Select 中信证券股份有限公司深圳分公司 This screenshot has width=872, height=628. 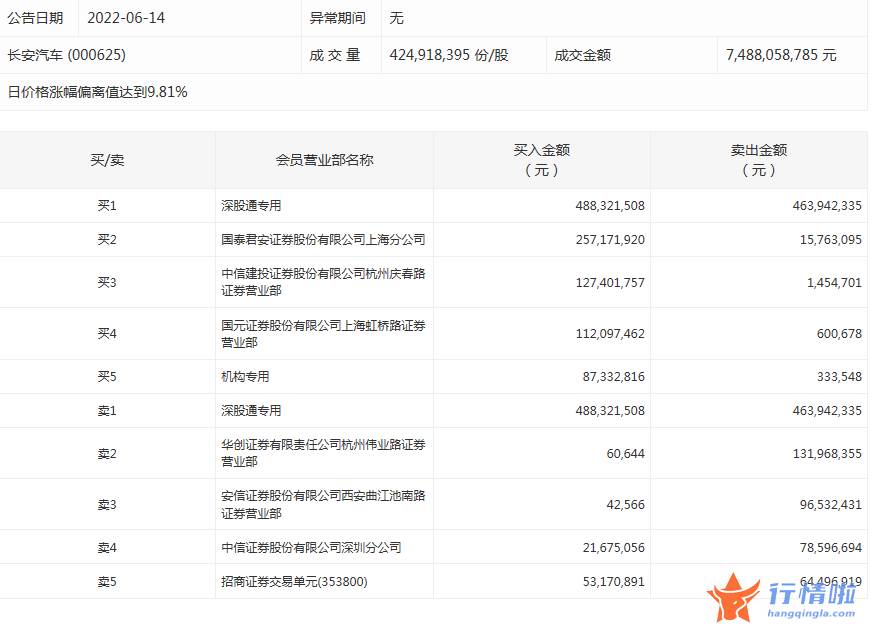[311, 548]
